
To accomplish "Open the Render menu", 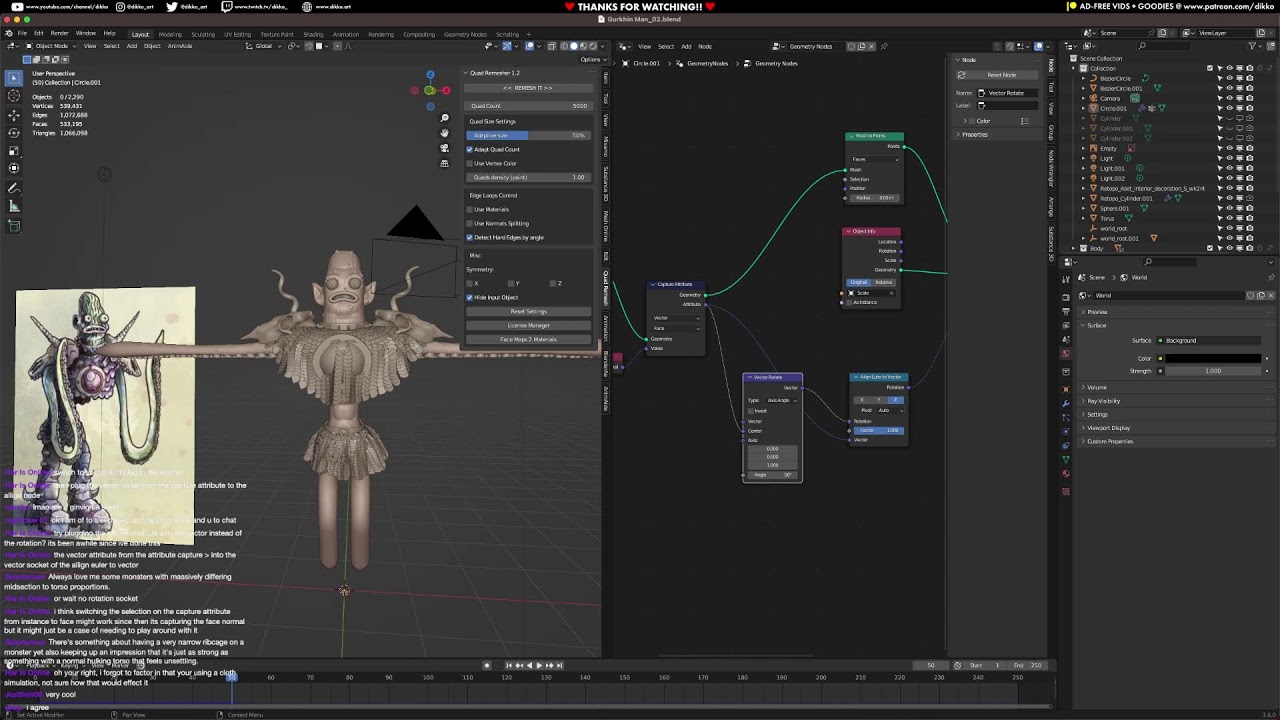I will 60,33.
